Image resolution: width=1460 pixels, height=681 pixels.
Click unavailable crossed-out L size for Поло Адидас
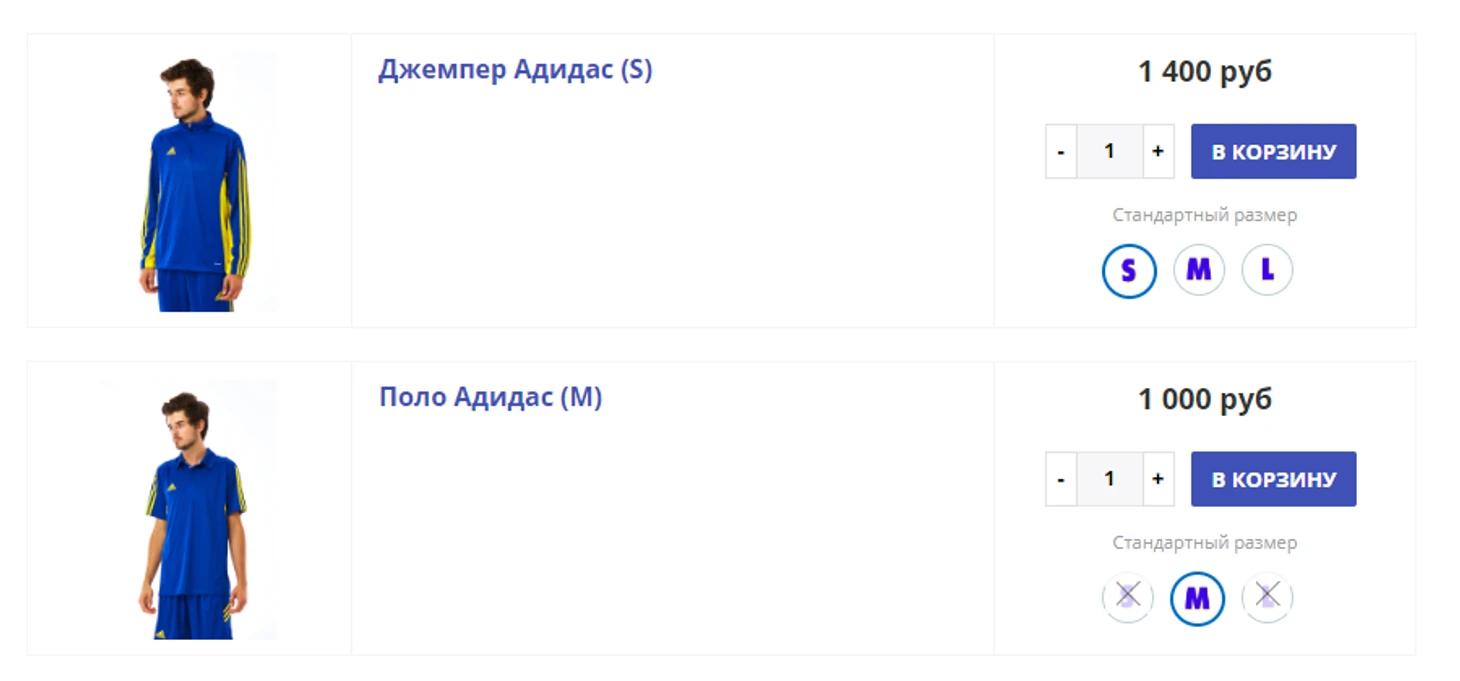pos(1267,597)
